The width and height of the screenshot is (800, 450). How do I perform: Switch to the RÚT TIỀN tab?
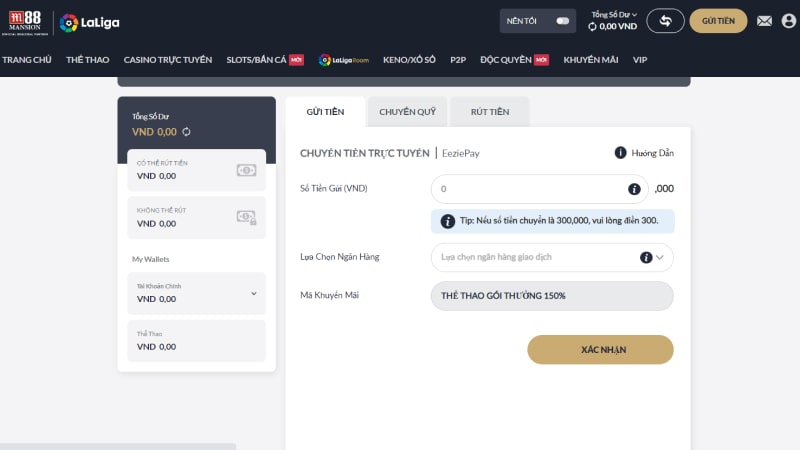(490, 112)
